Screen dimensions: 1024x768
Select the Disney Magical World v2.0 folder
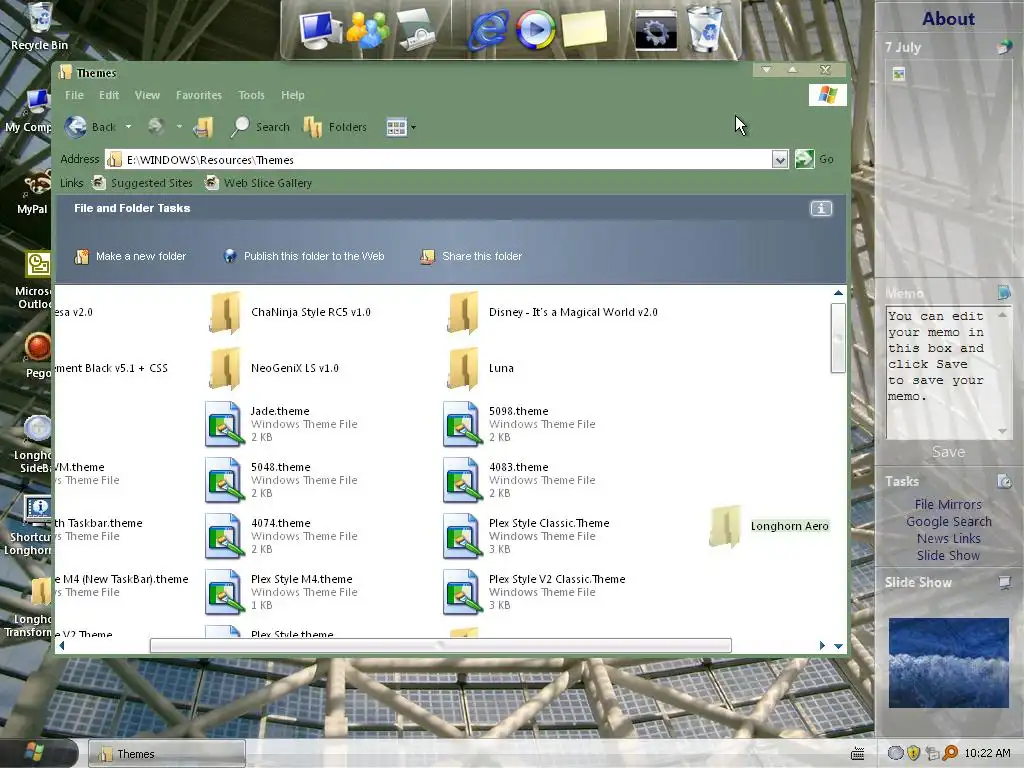point(552,312)
